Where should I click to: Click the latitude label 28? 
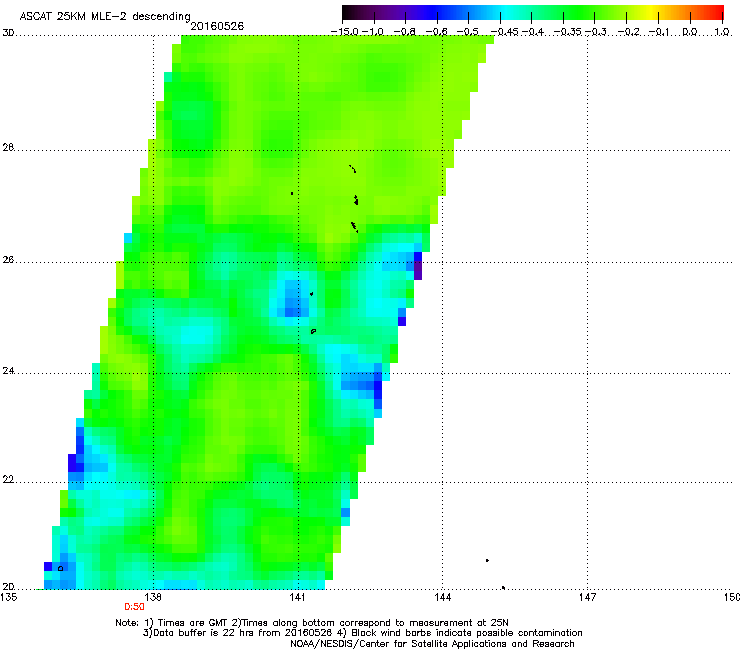[x=8, y=147]
